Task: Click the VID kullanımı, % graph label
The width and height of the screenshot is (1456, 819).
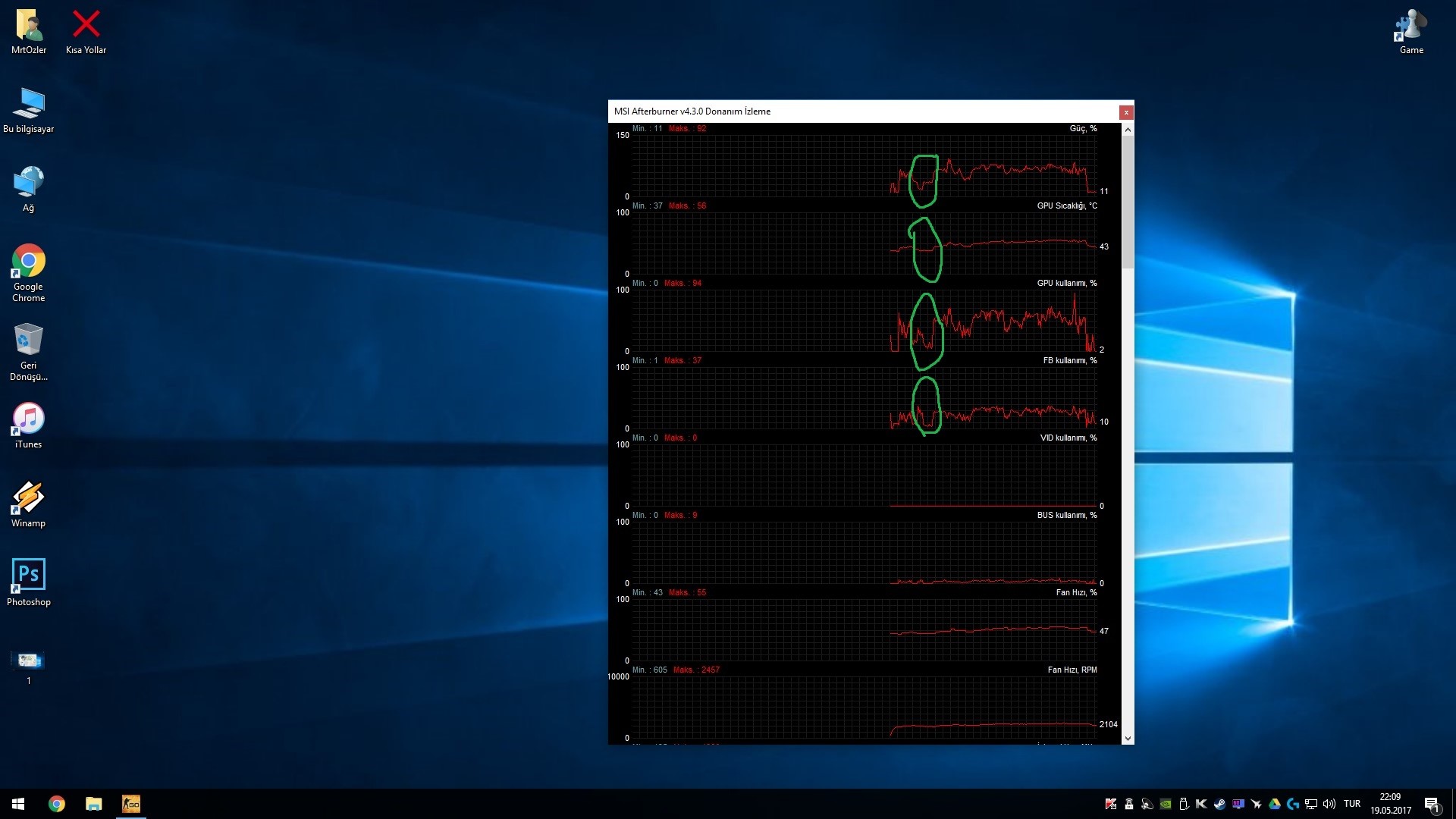Action: tap(1068, 438)
